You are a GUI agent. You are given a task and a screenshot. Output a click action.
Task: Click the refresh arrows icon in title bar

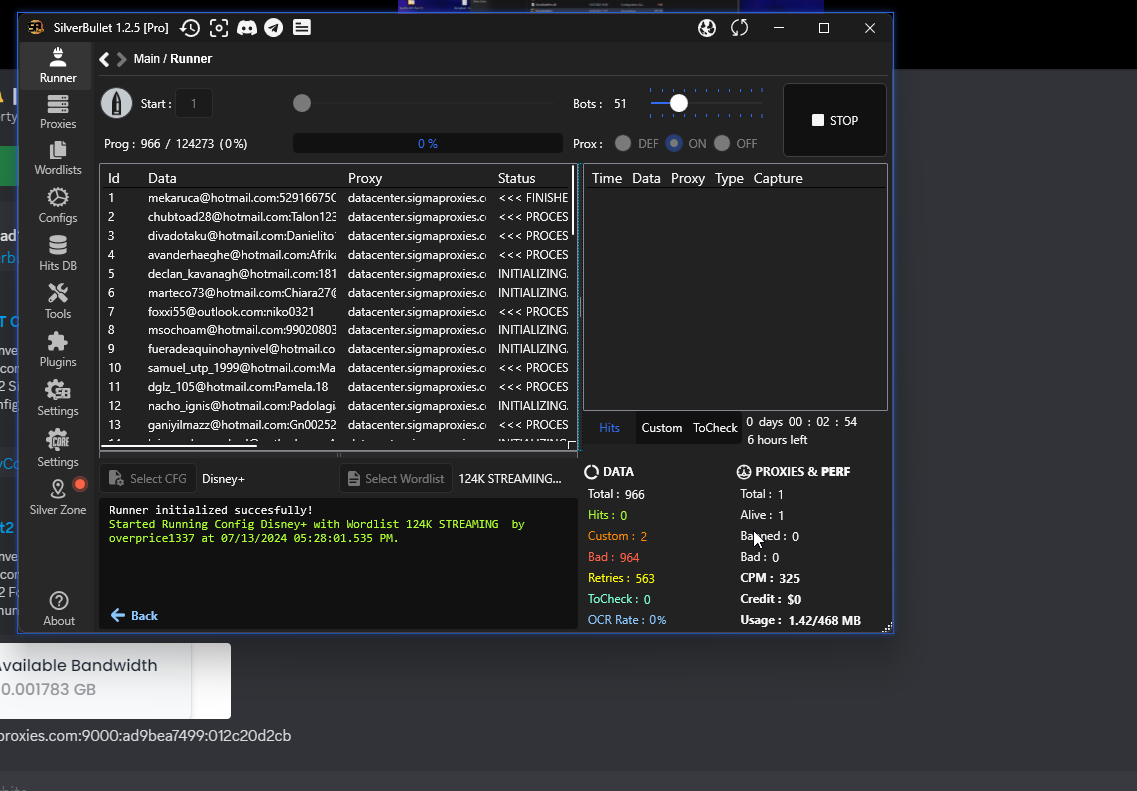point(739,28)
